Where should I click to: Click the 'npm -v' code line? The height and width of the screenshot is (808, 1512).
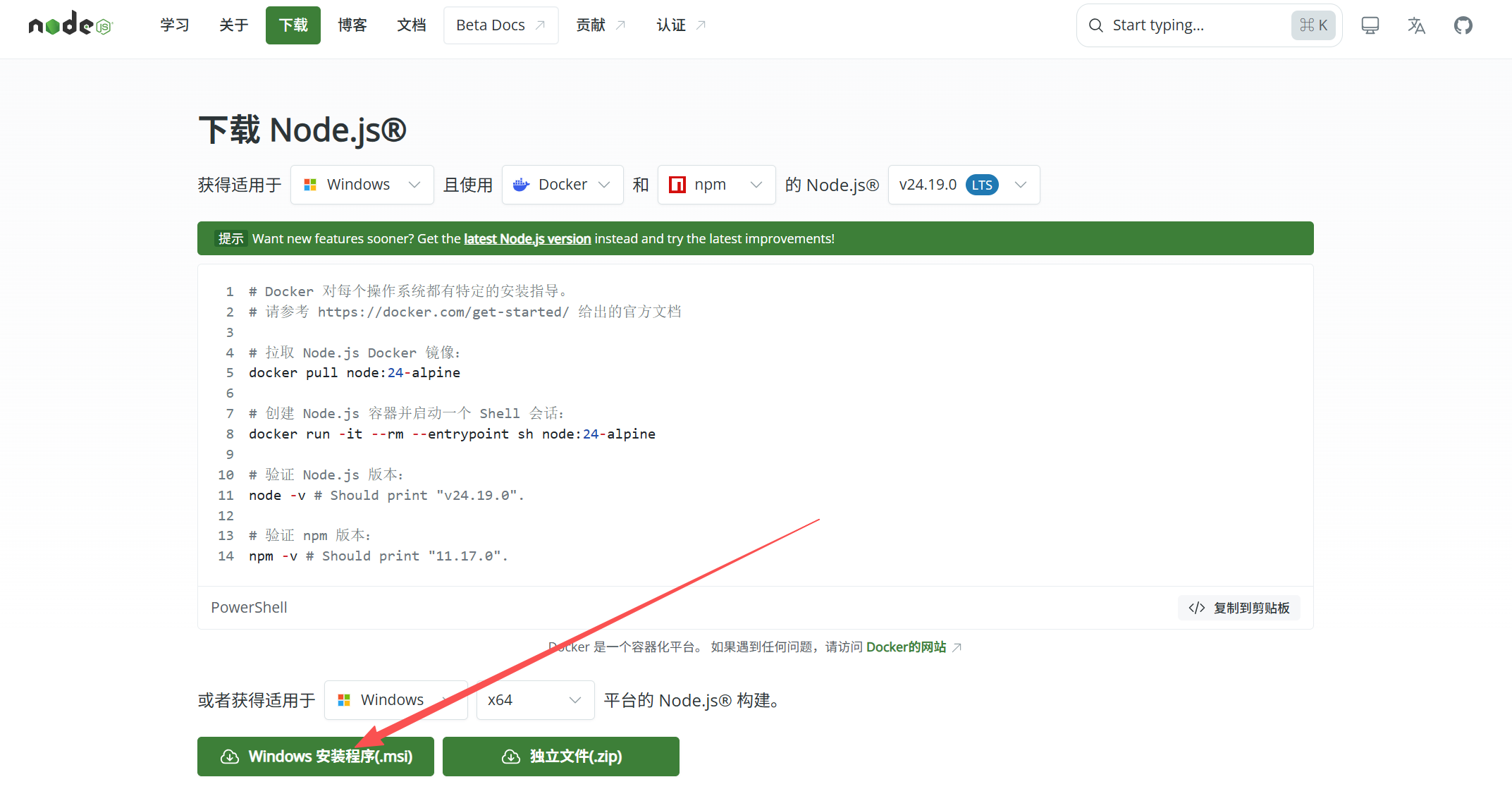[379, 556]
